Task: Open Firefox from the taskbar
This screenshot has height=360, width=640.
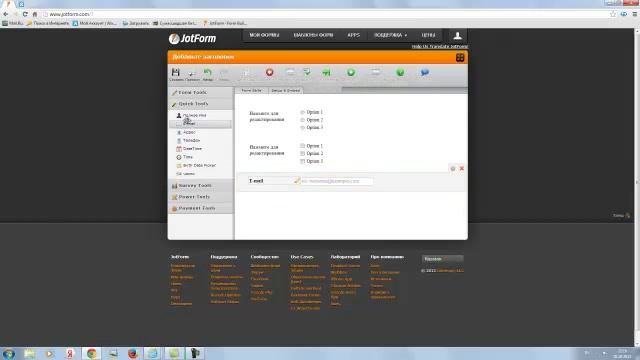Action: click(133, 353)
